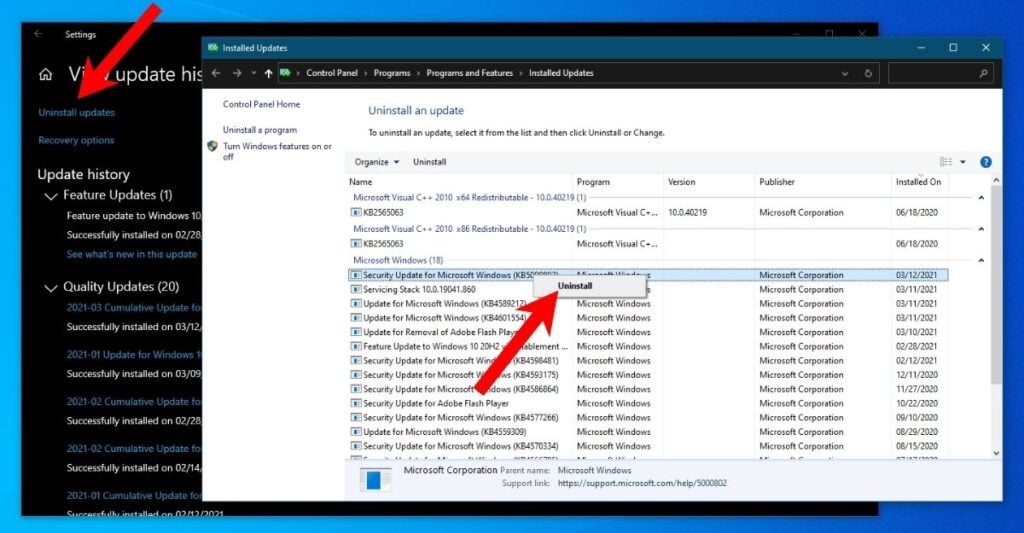This screenshot has height=533, width=1024.
Task: Sort by the Version column header
Action: click(681, 182)
